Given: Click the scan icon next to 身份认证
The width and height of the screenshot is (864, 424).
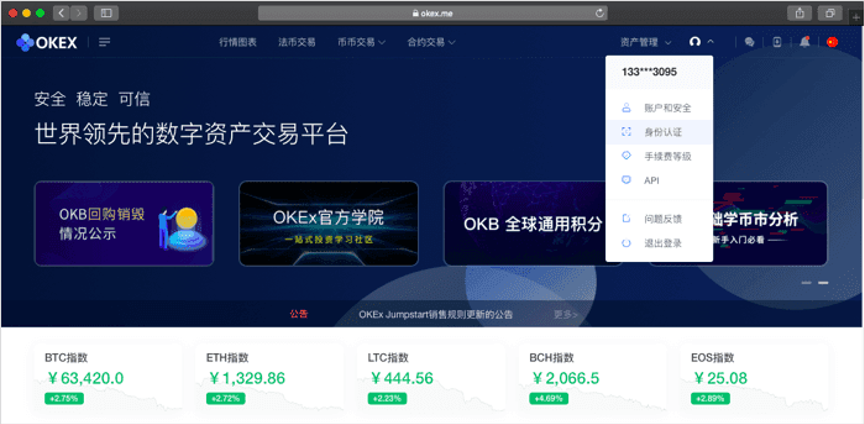Looking at the screenshot, I should tap(626, 132).
